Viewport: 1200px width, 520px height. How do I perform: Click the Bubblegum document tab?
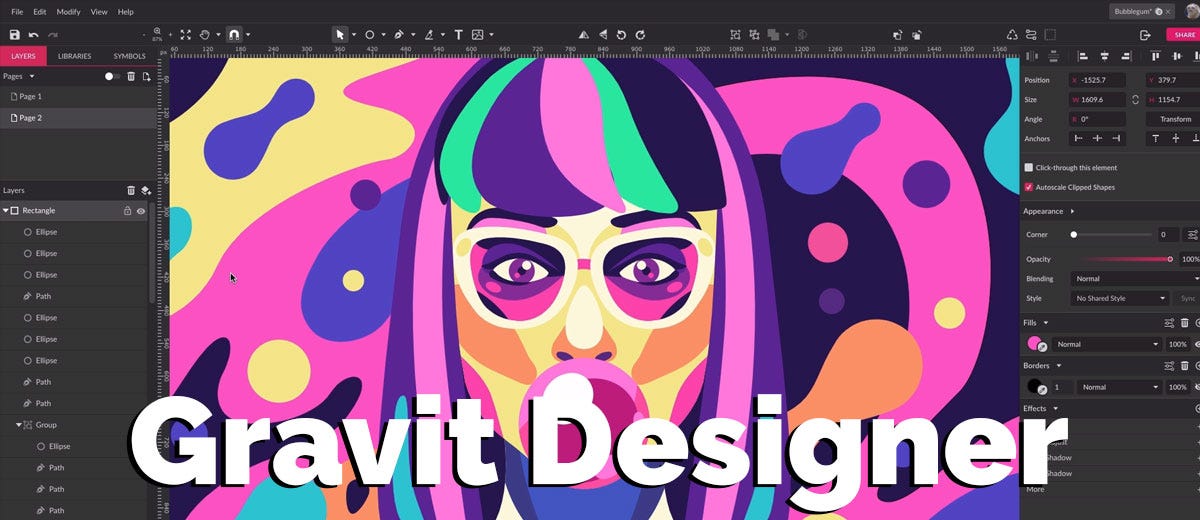click(1141, 11)
